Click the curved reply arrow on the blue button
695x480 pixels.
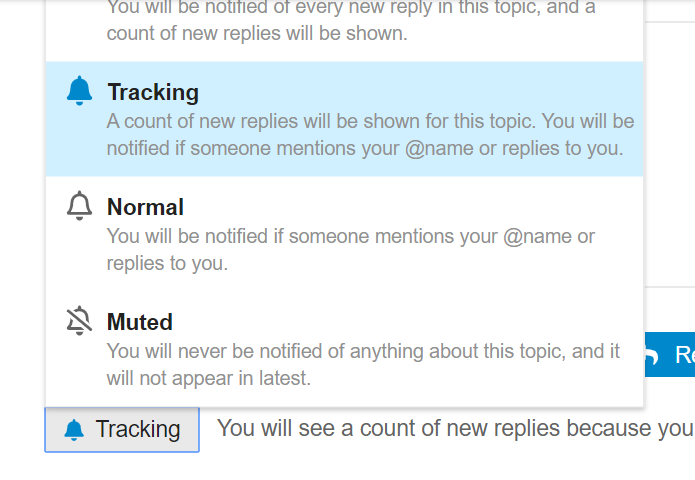(652, 355)
